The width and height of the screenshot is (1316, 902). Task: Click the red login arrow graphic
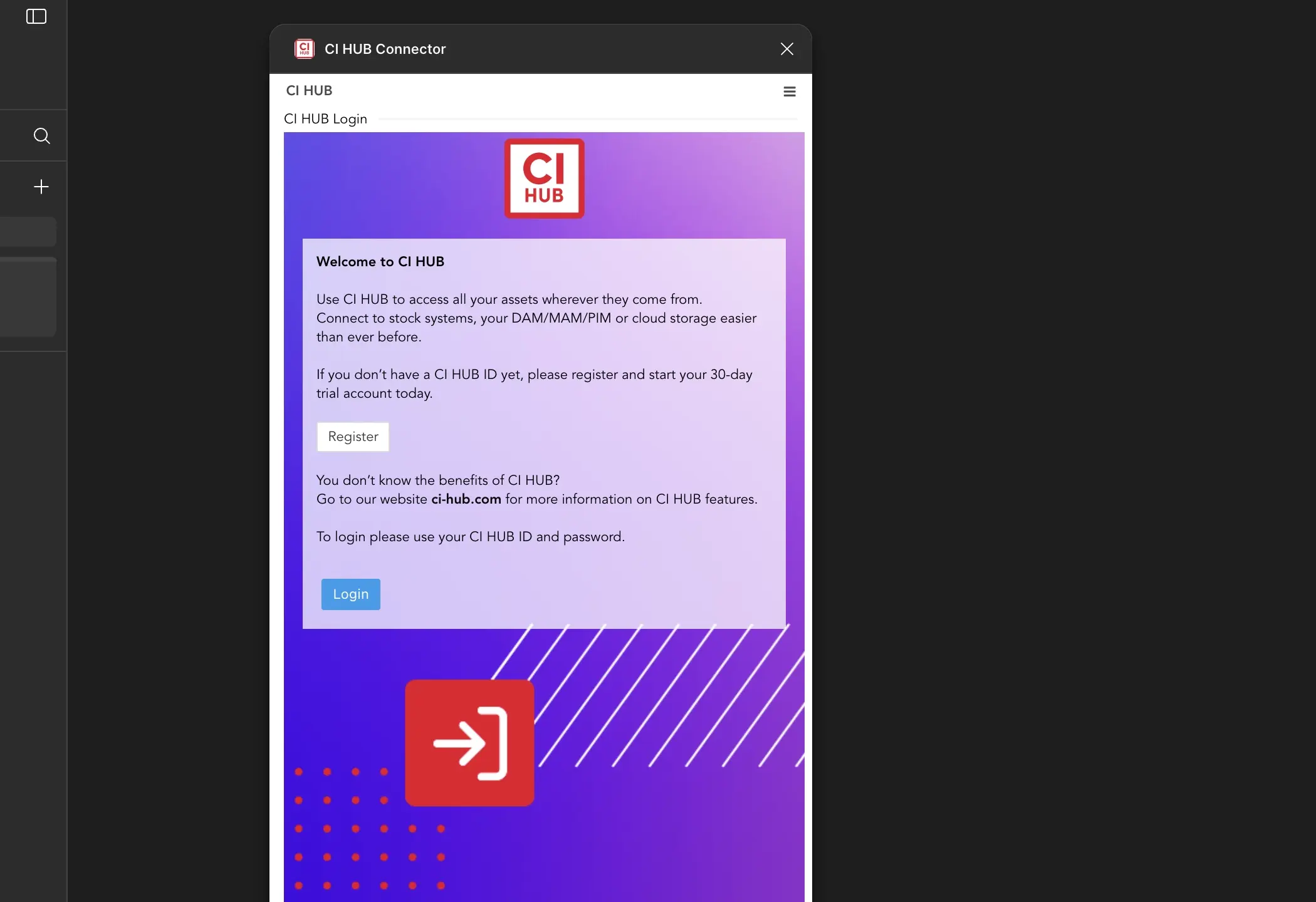470,743
